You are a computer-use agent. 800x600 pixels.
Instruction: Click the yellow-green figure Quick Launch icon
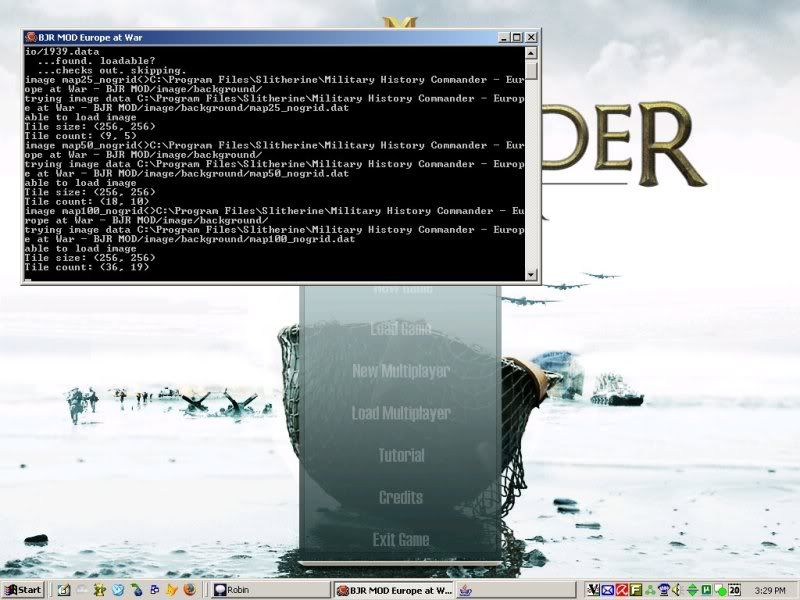click(100, 590)
